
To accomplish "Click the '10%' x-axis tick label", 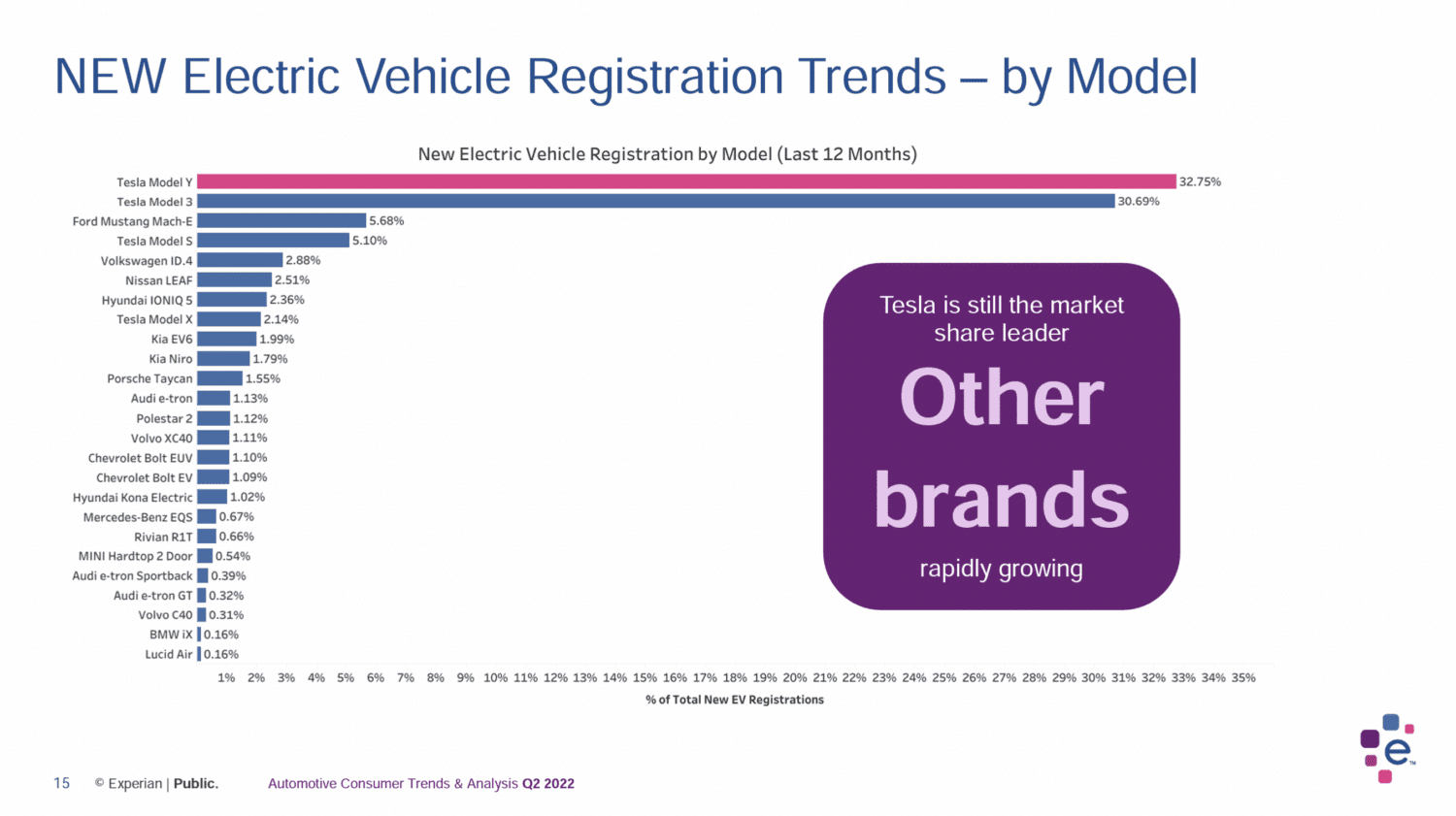I will click(x=495, y=677).
